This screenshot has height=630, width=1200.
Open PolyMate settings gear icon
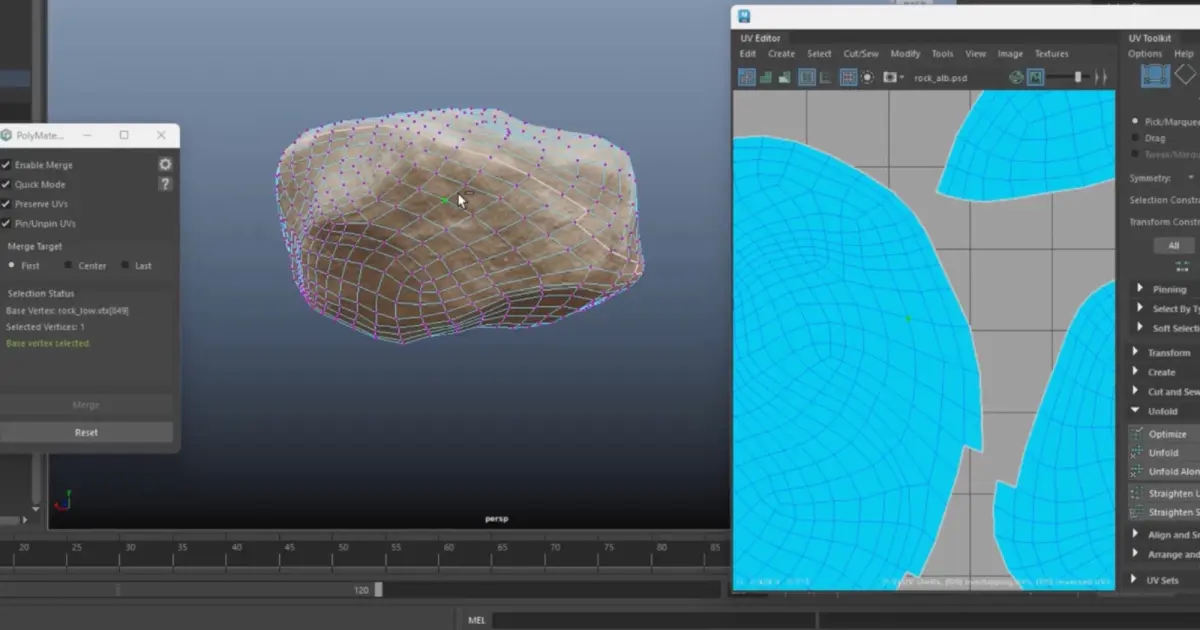165,164
